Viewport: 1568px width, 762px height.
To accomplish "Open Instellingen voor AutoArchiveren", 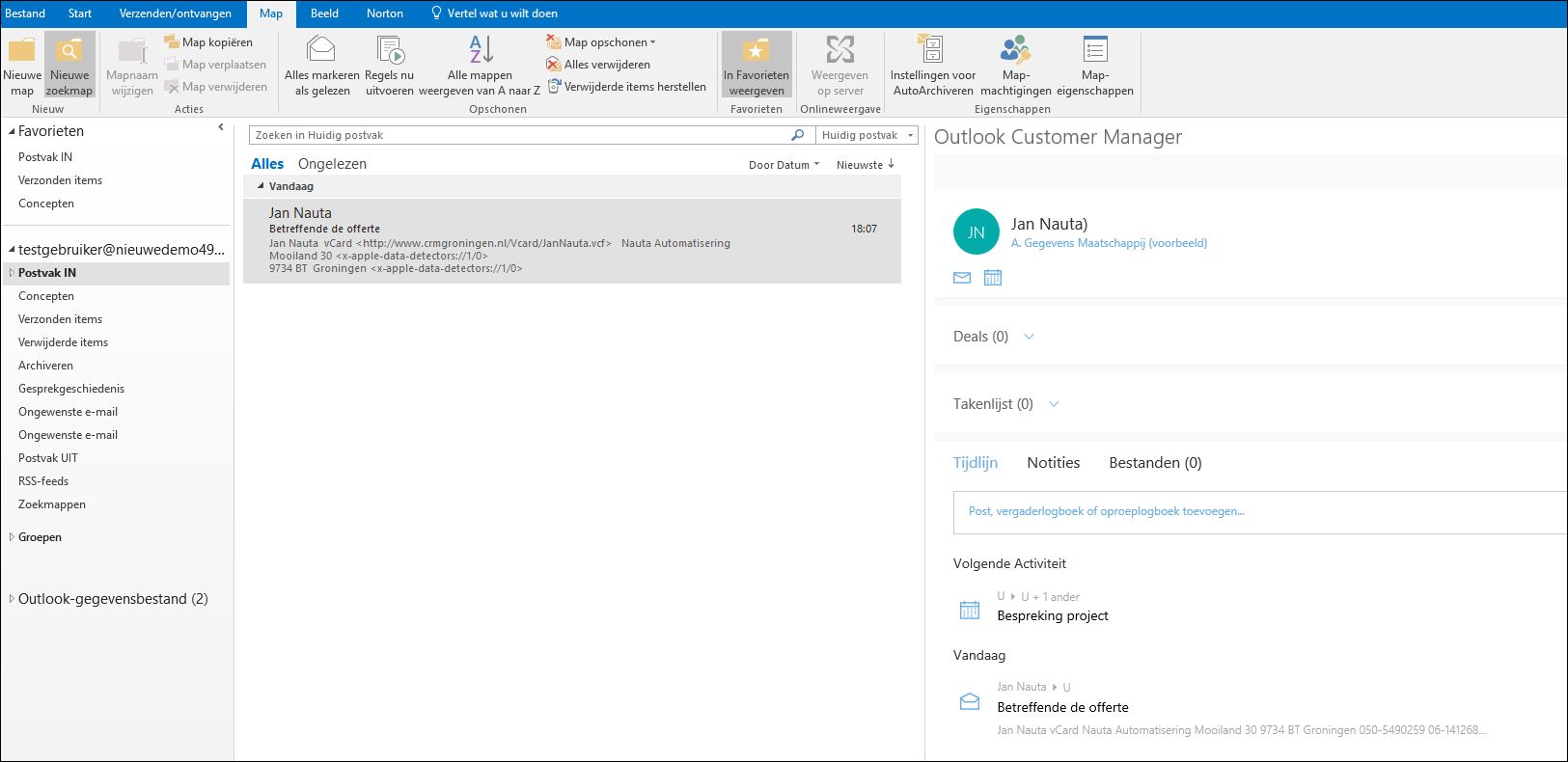I will coord(933,66).
